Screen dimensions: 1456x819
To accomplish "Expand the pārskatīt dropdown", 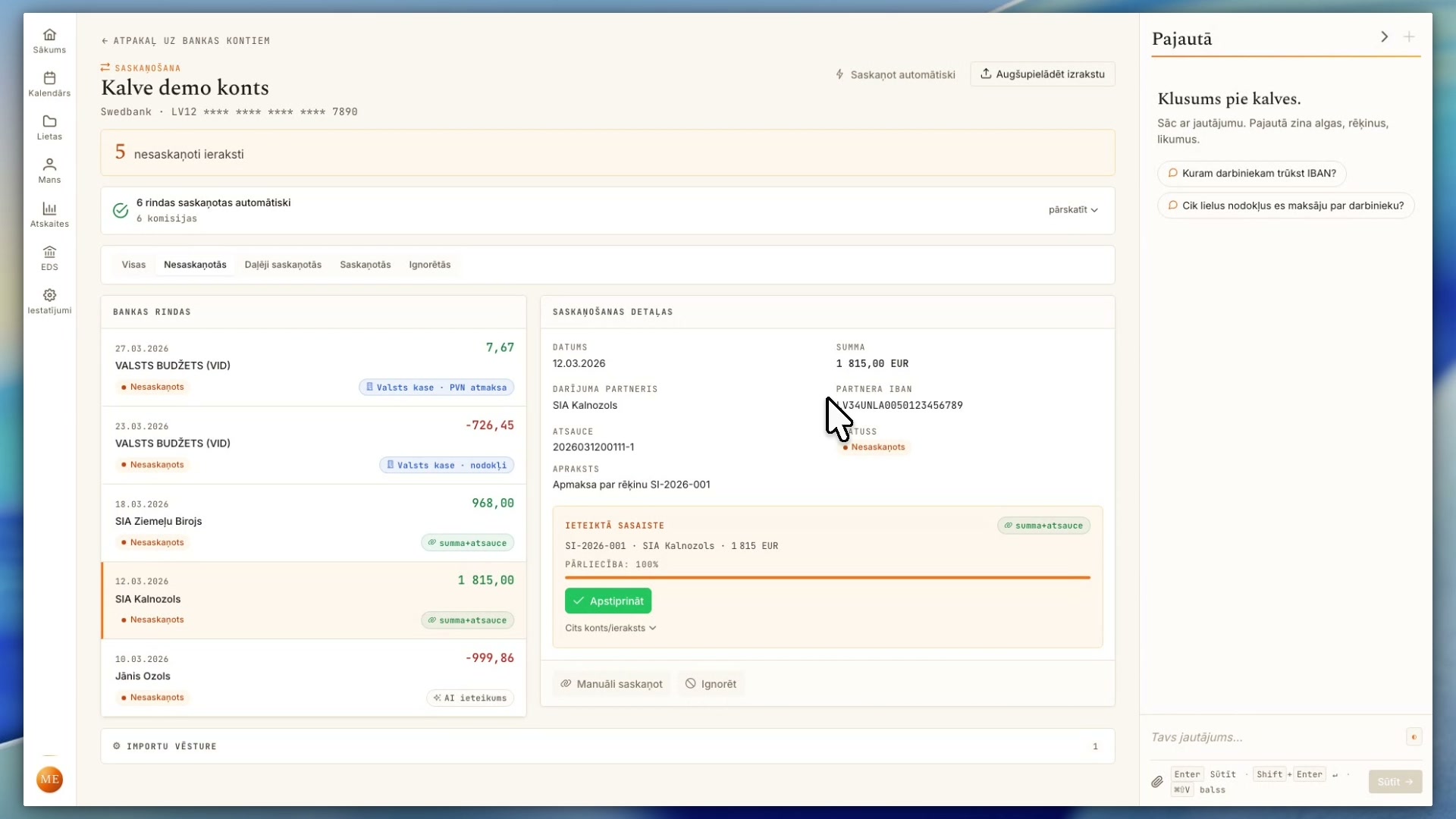I will click(x=1073, y=210).
